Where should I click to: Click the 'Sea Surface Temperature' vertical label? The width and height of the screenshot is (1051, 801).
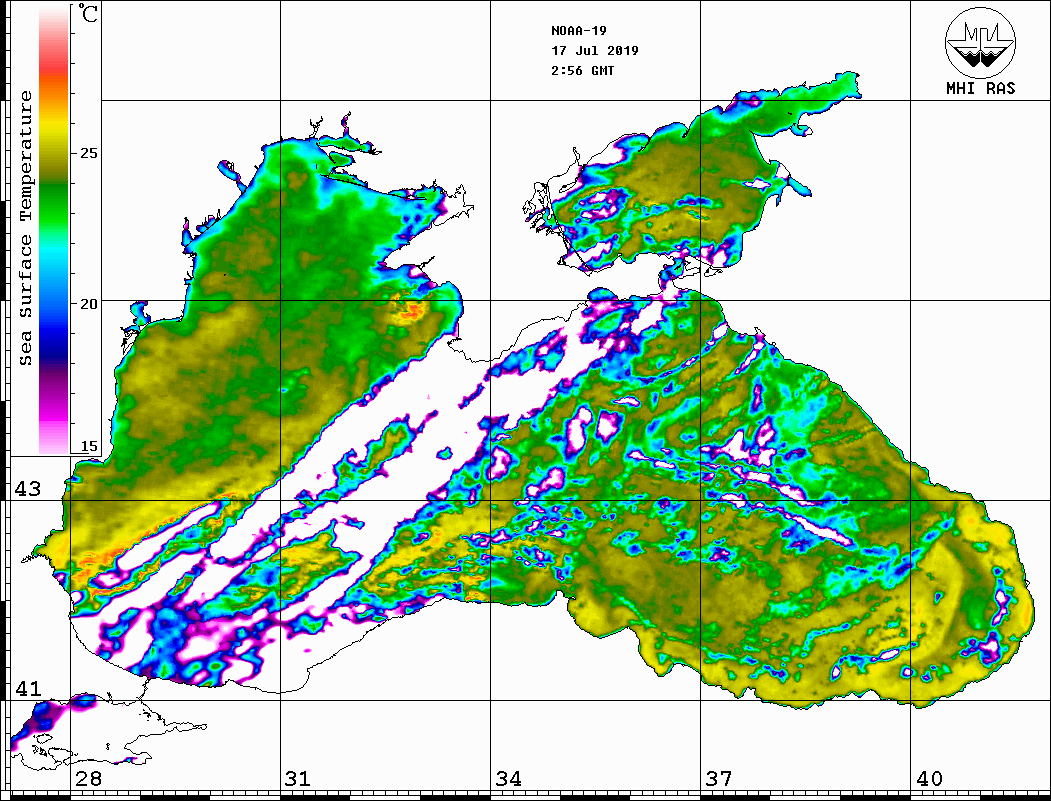[x=25, y=228]
